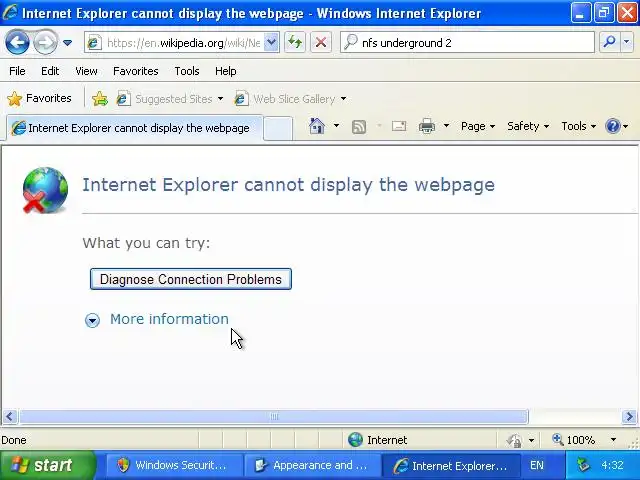Expand the Print options dropdown arrow
This screenshot has width=640, height=480.
[x=447, y=126]
